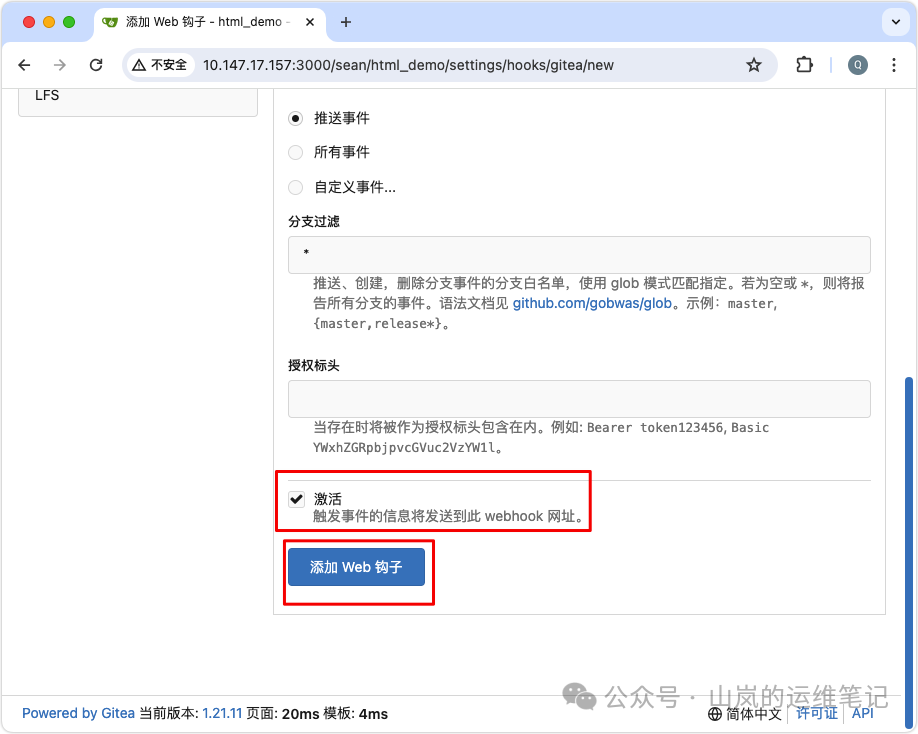Open the browser extensions puzzle icon
This screenshot has height=734, width=918.
click(x=804, y=64)
